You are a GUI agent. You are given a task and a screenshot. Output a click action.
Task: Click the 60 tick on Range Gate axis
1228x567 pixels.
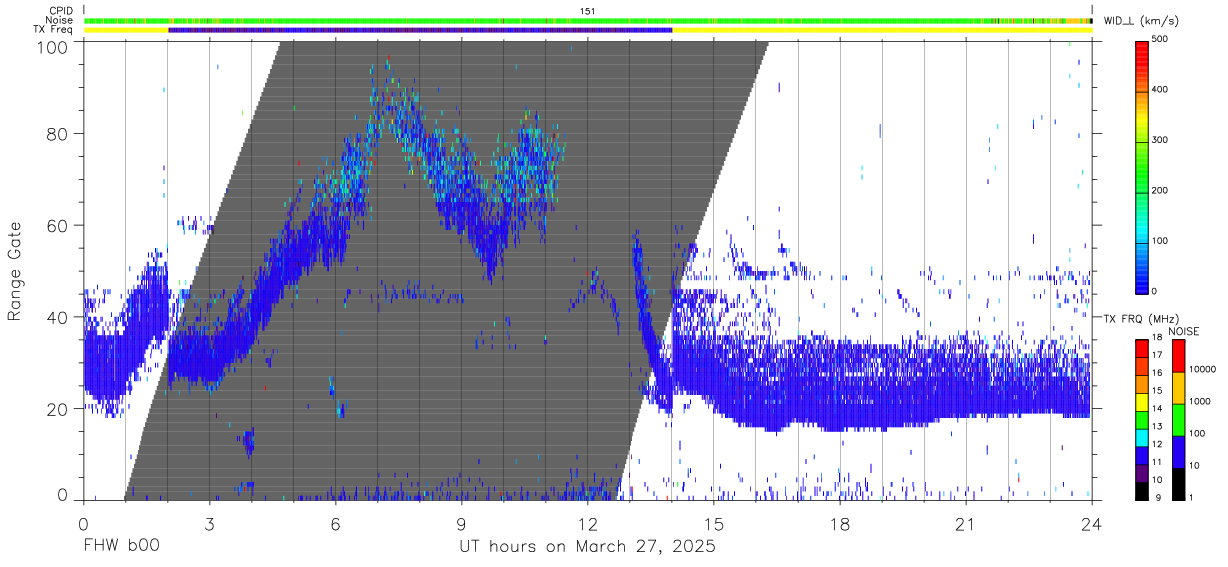pos(60,226)
